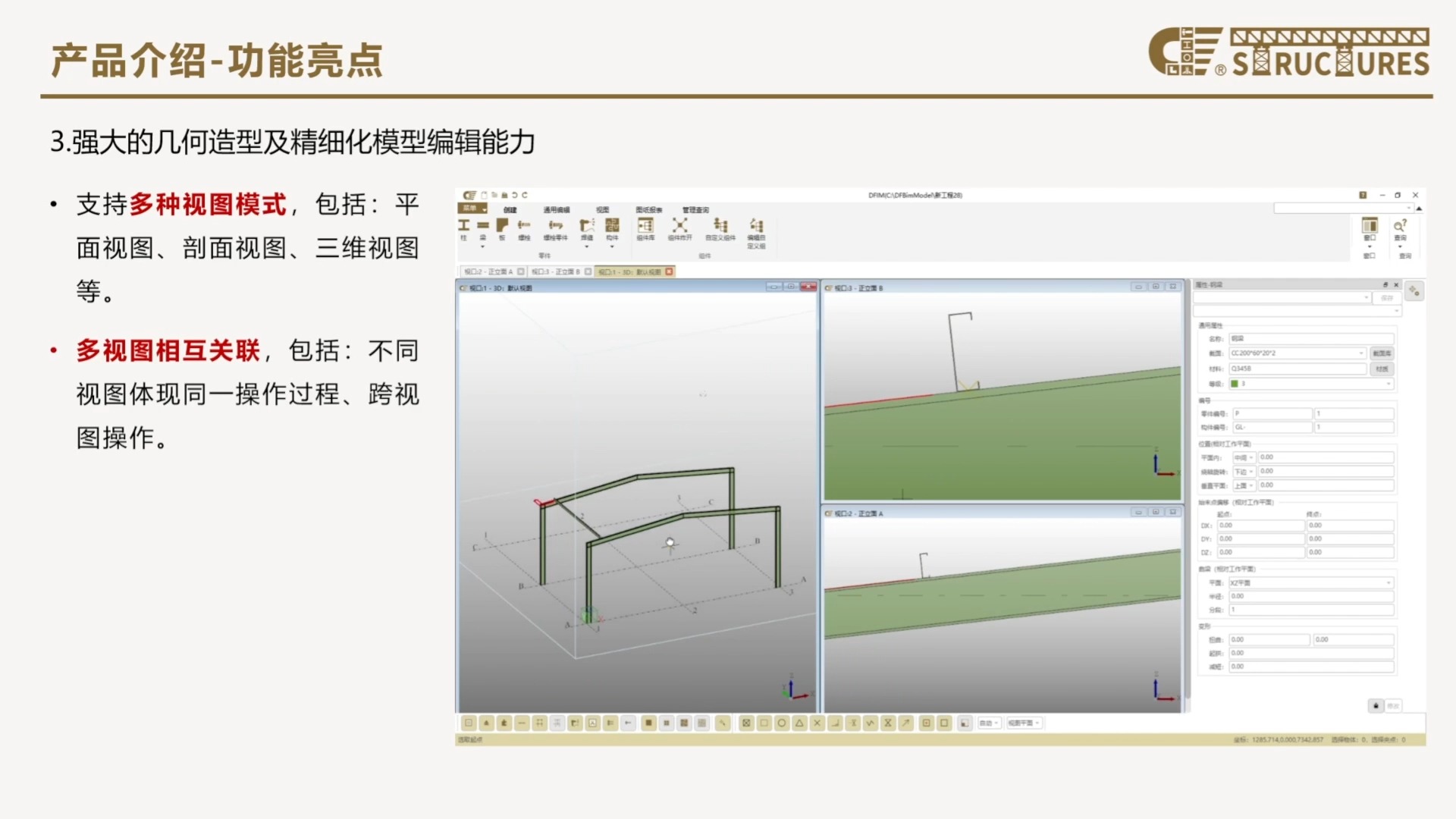The image size is (1456, 819).
Task: Toggle the triangle snap icon in bottom toolbar
Action: pyautogui.click(x=799, y=723)
